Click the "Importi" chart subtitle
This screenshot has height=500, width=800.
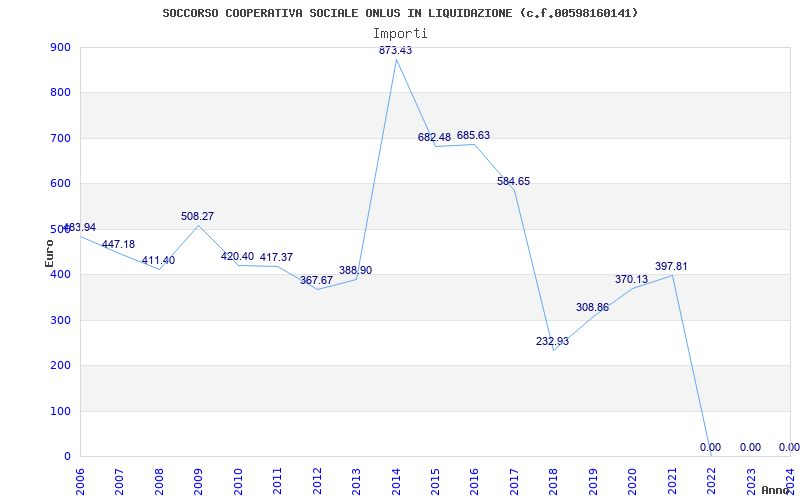click(400, 34)
